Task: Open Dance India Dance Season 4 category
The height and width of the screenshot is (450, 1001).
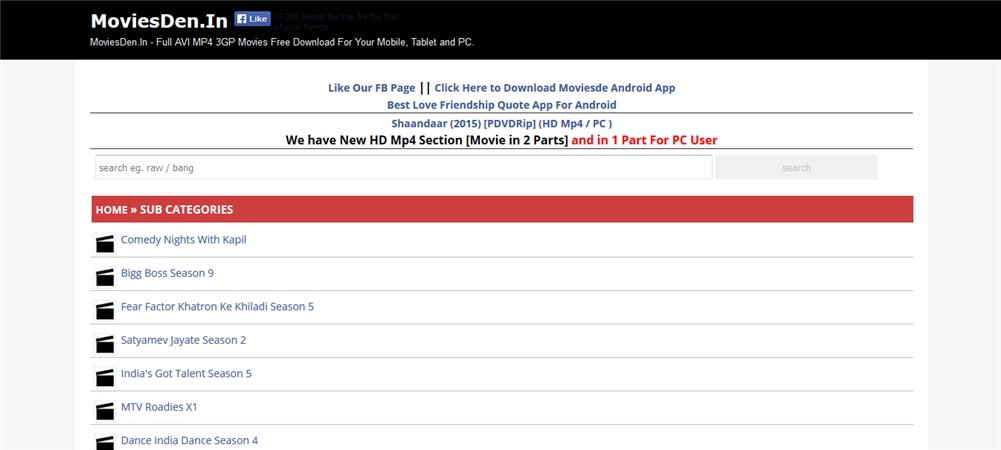Action: (x=190, y=440)
